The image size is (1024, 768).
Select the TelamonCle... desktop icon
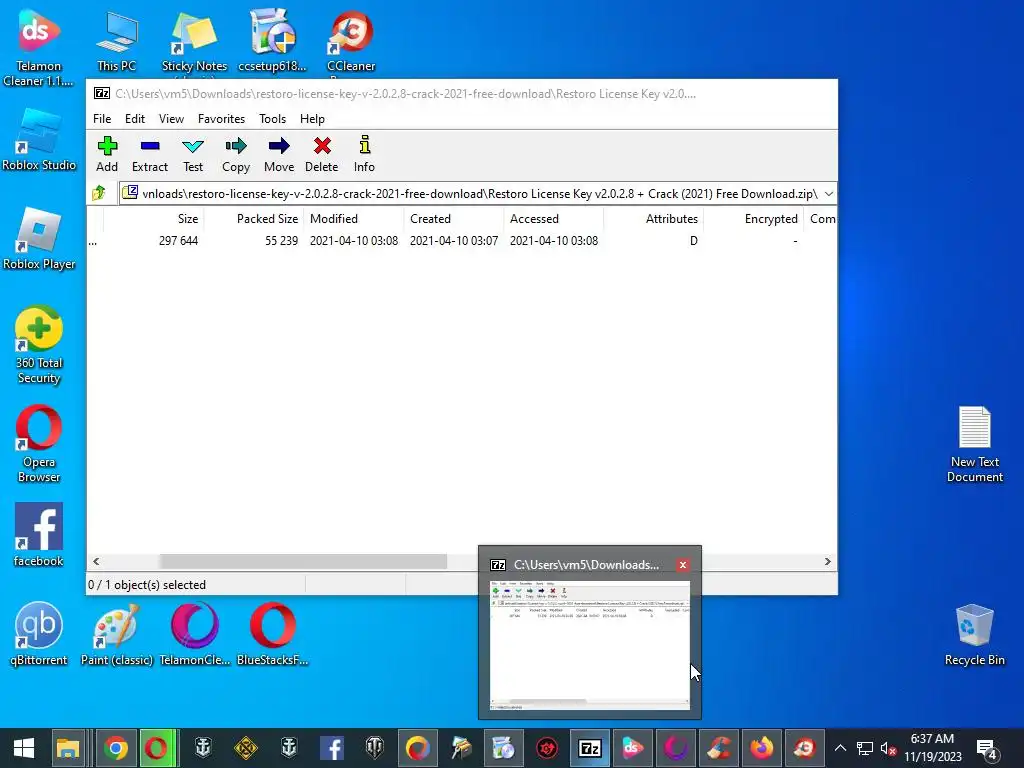[195, 635]
